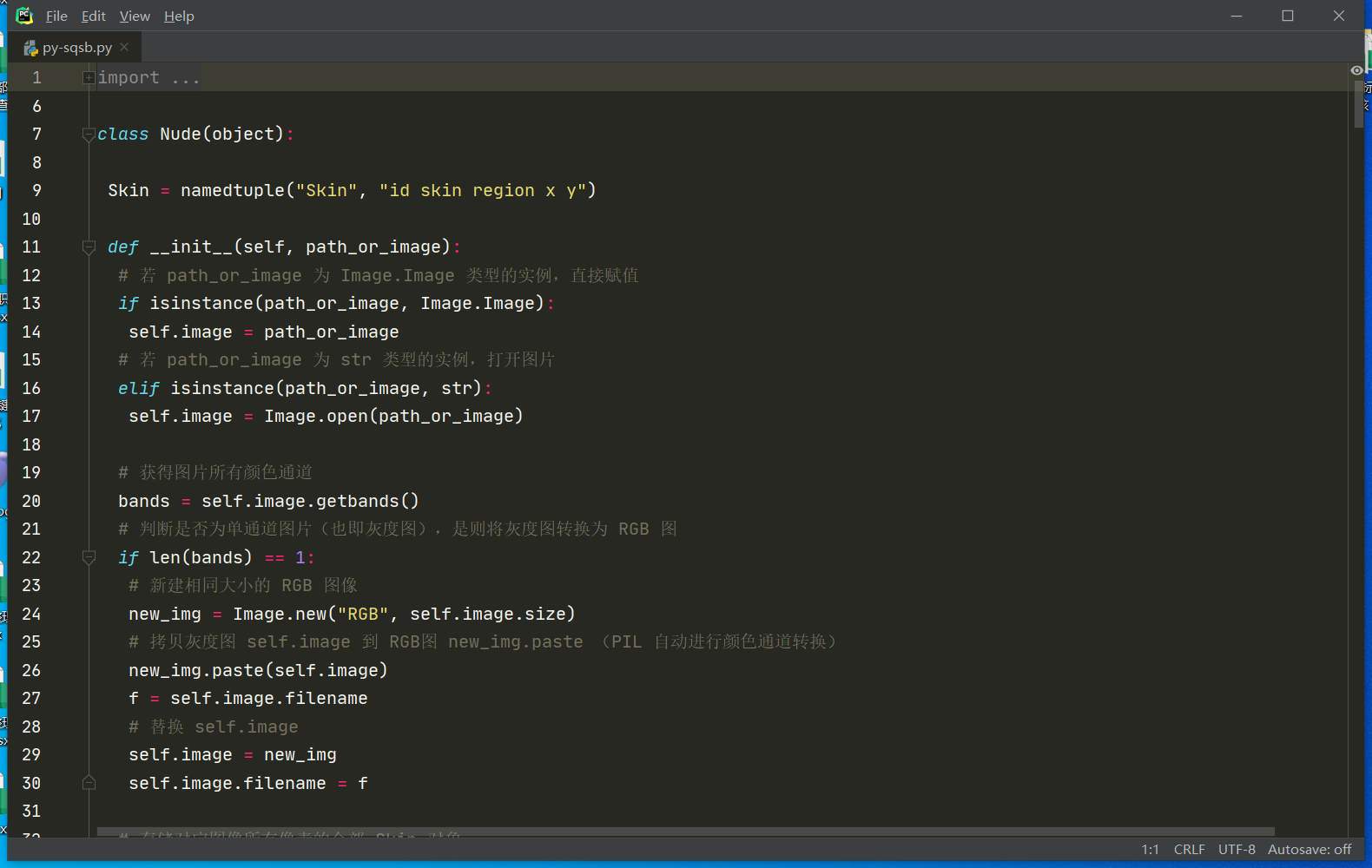Close the editor window
Screen dimensions: 1372x868
point(1339,16)
